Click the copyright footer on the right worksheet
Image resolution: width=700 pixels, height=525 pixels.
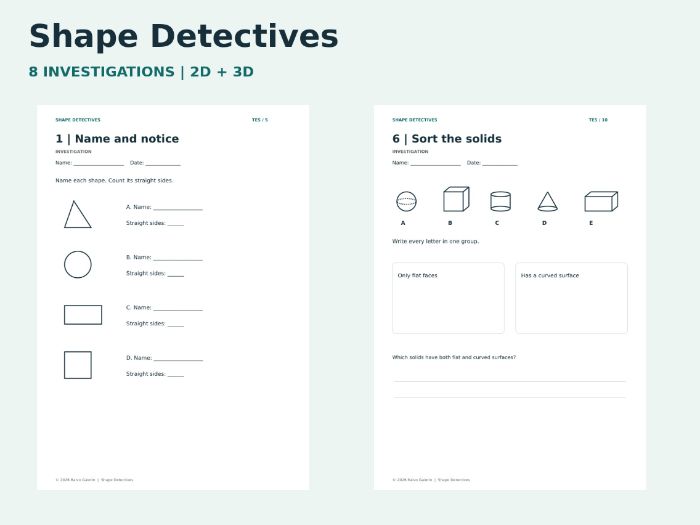431,480
